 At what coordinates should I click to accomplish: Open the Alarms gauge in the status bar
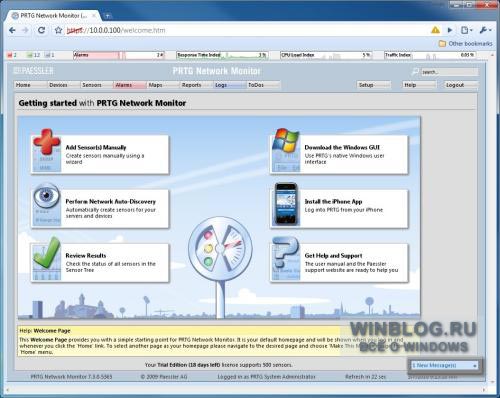click(119, 55)
